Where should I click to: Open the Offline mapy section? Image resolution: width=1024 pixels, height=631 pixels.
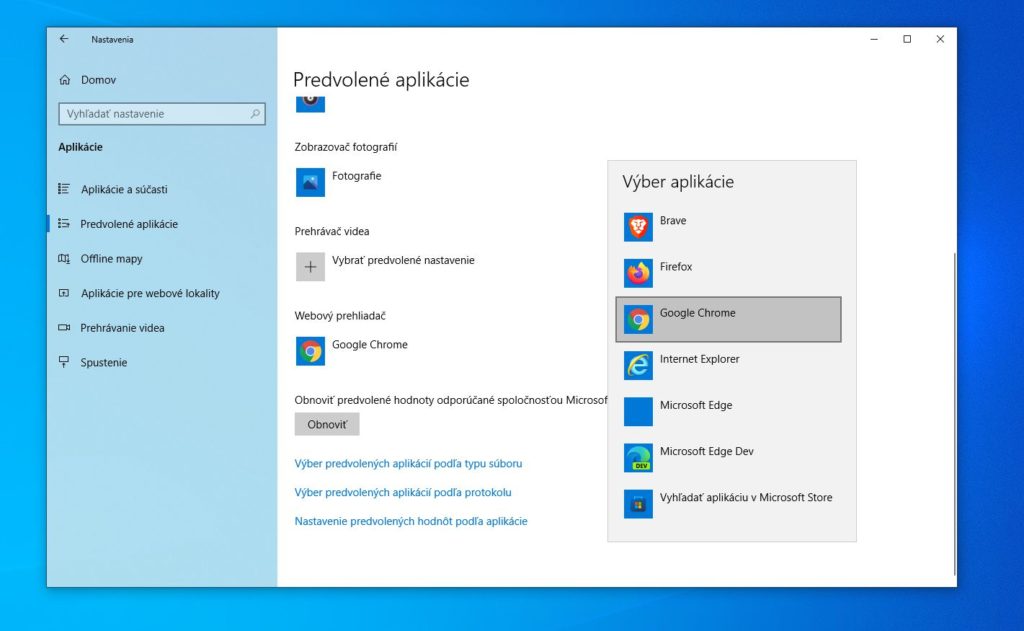pyautogui.click(x=111, y=259)
